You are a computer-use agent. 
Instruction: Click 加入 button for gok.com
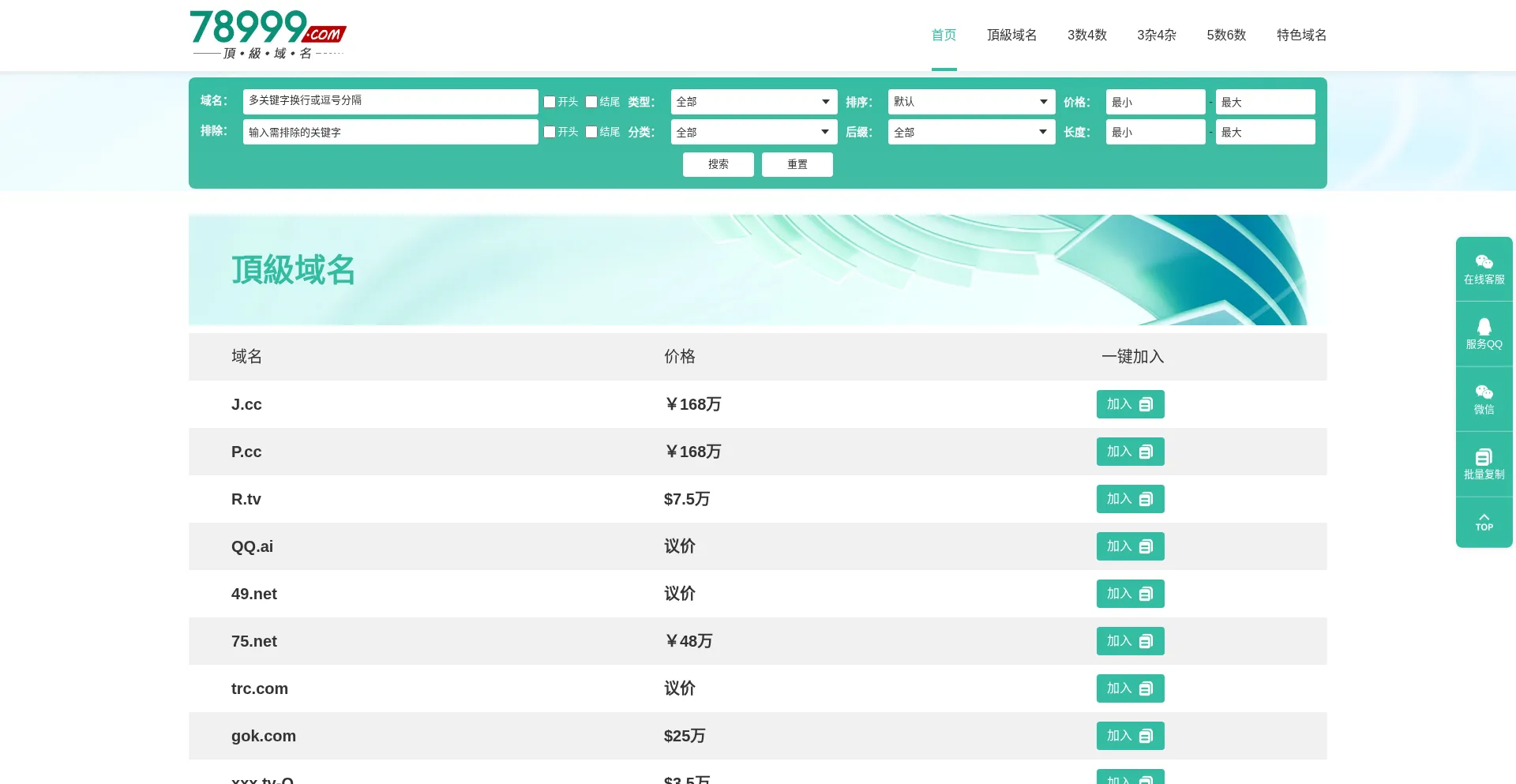tap(1130, 736)
